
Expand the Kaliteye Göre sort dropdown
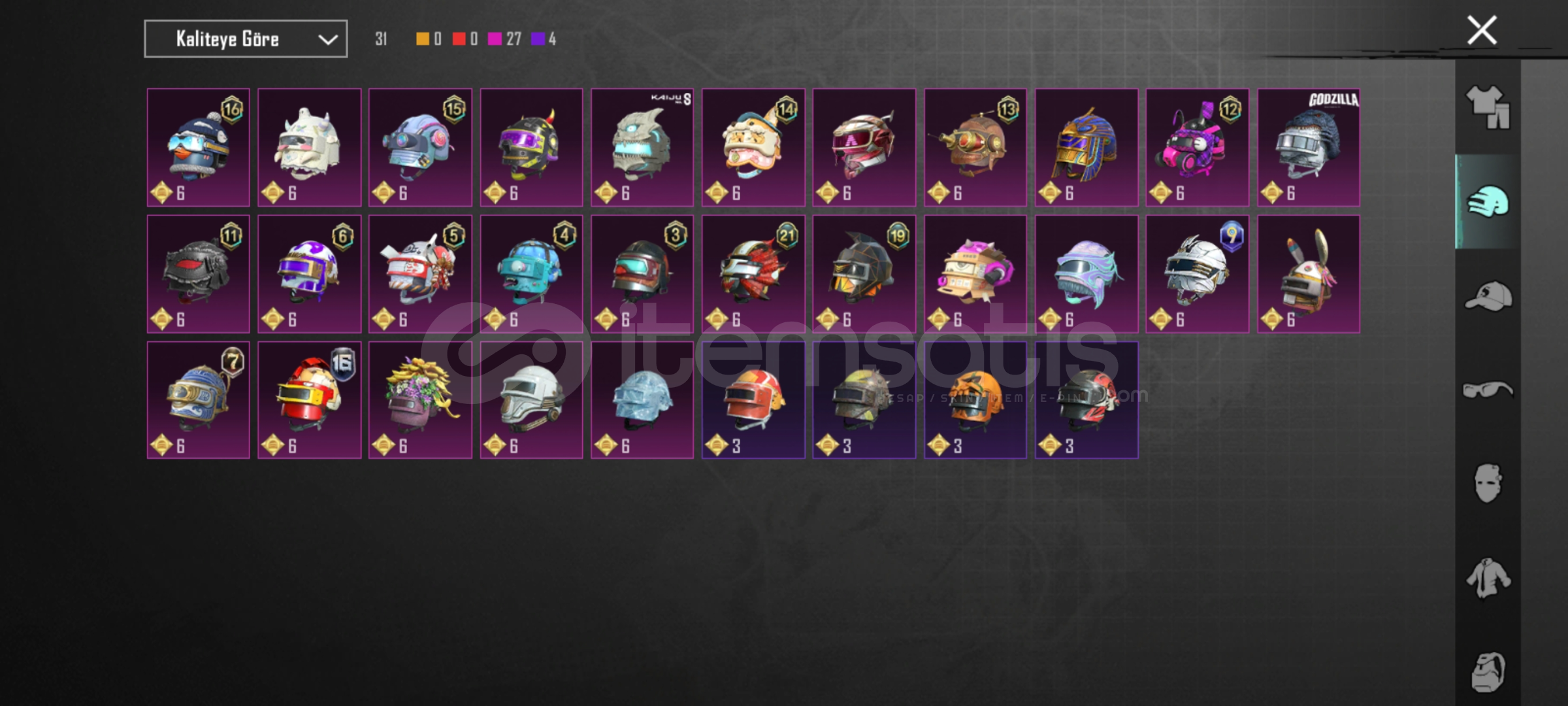click(x=246, y=39)
